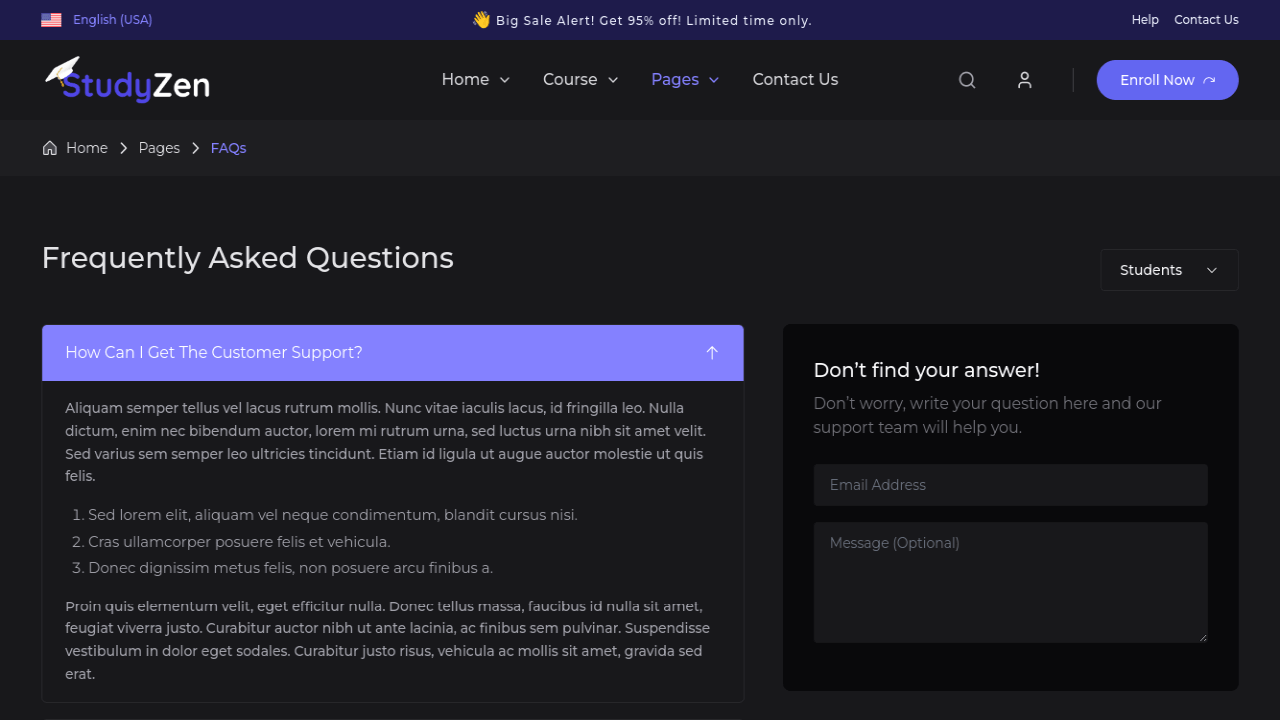Click the breadcrumb home icon
Screen dimensions: 1280x720
[x=50, y=148]
